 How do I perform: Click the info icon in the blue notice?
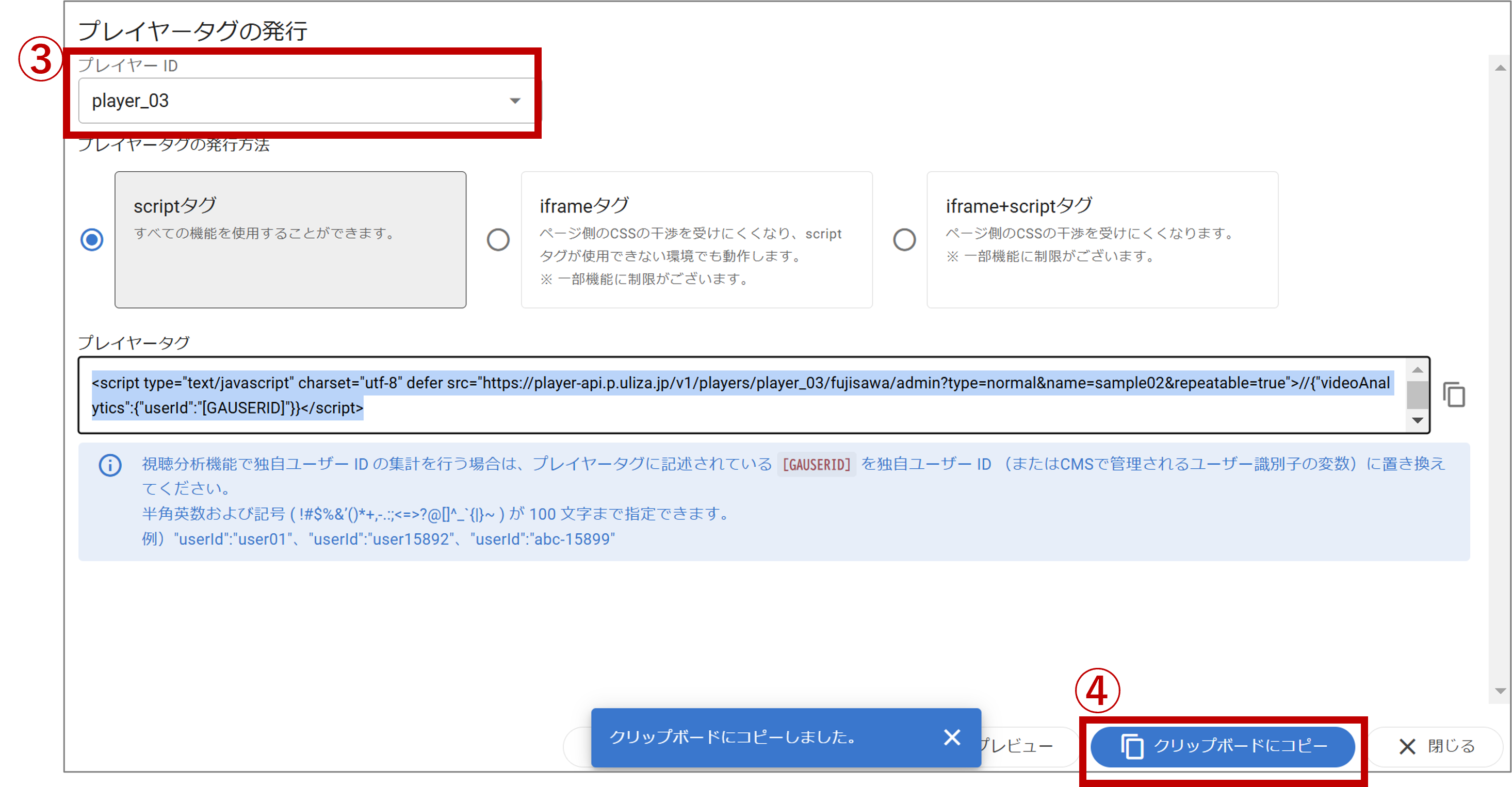pos(110,465)
